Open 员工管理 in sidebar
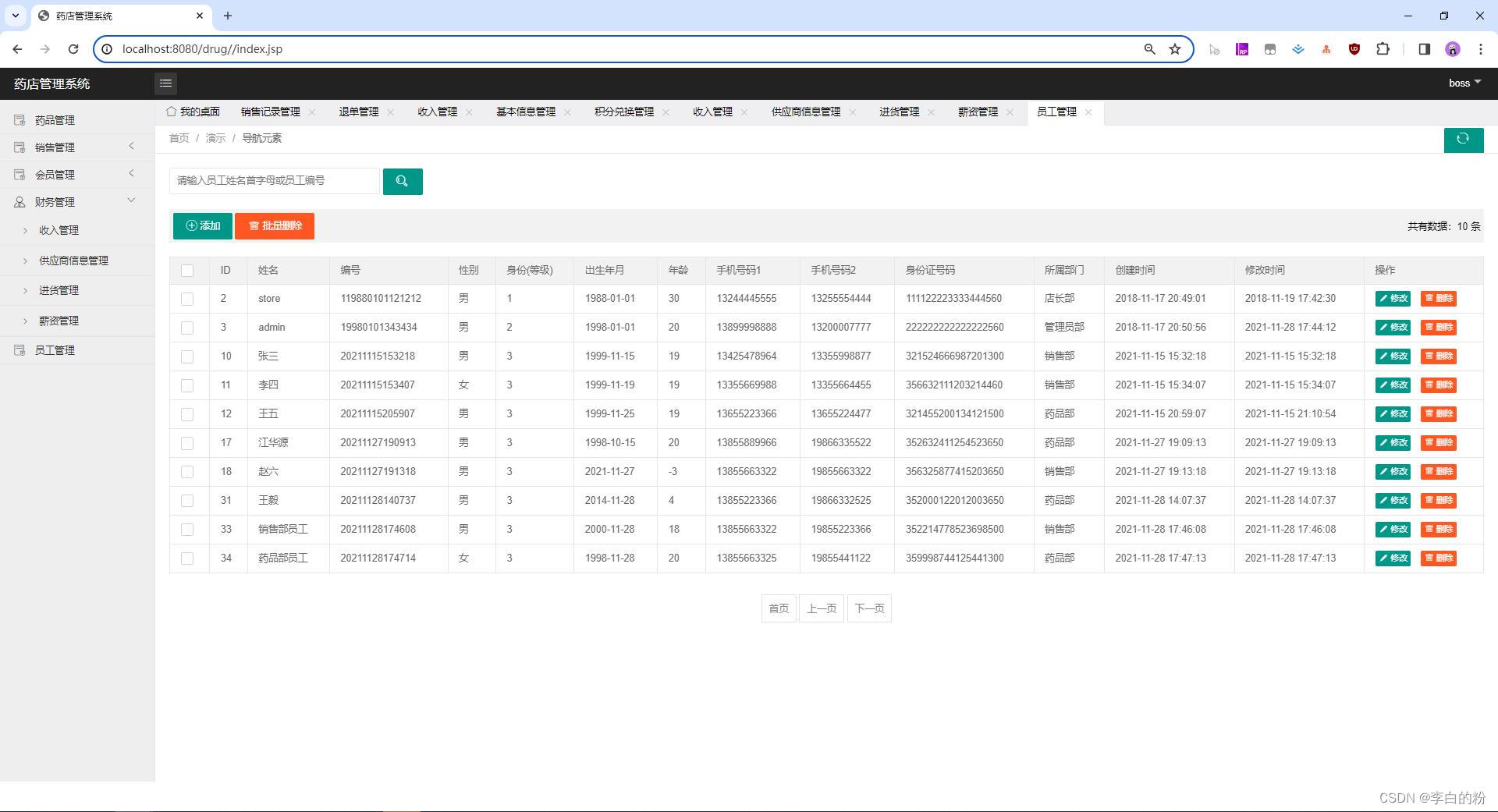Image resolution: width=1498 pixels, height=812 pixels. coord(77,350)
